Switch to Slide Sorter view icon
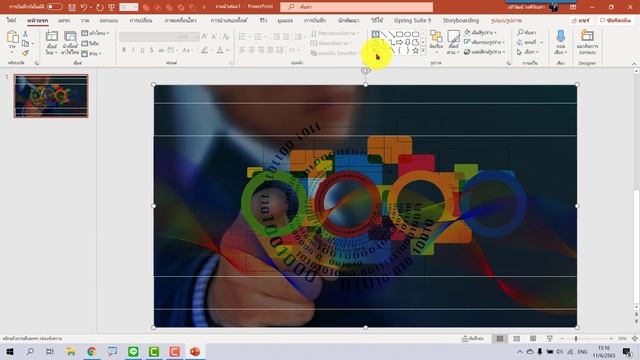The image size is (640, 360). pos(516,338)
